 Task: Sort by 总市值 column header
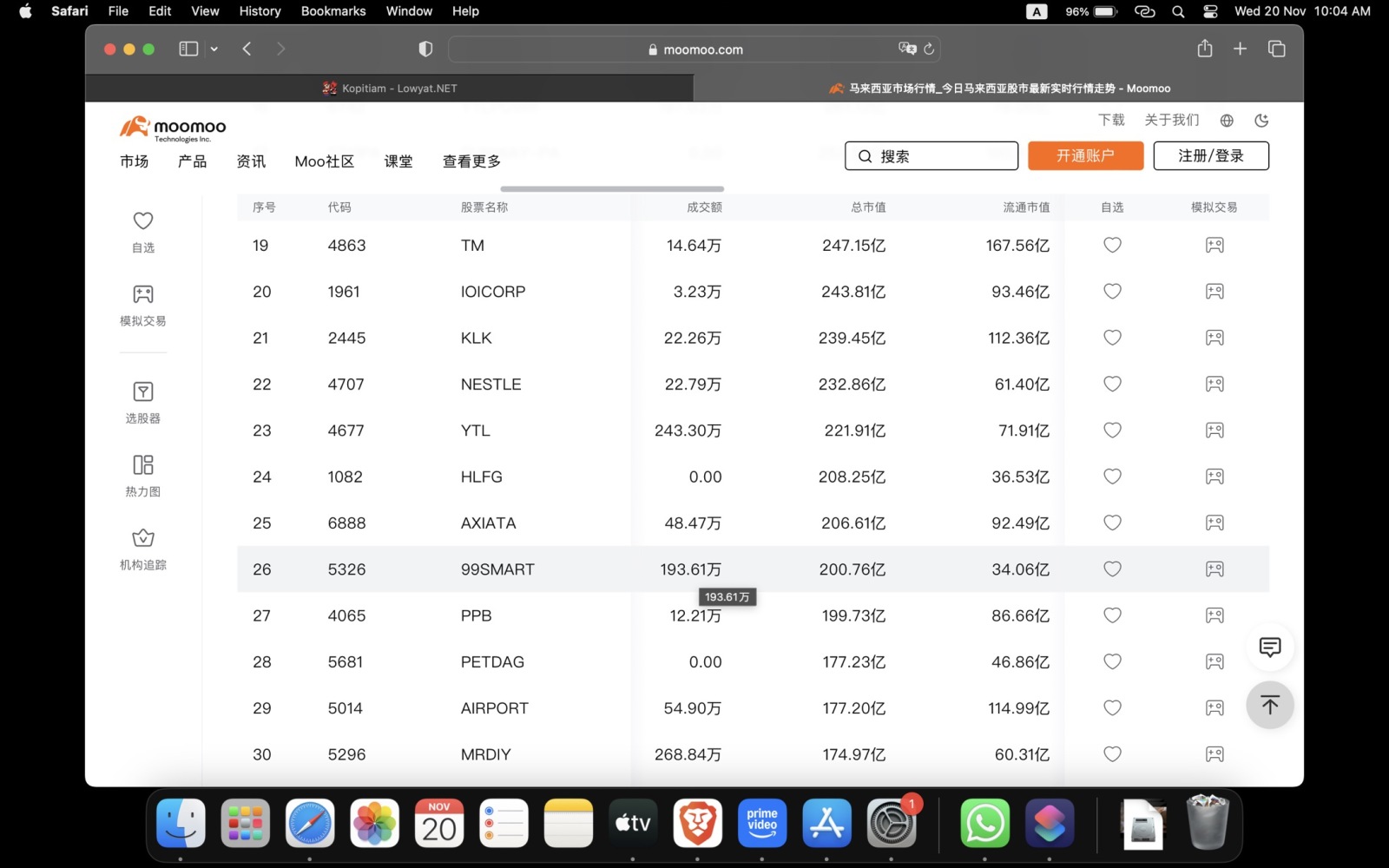868,207
